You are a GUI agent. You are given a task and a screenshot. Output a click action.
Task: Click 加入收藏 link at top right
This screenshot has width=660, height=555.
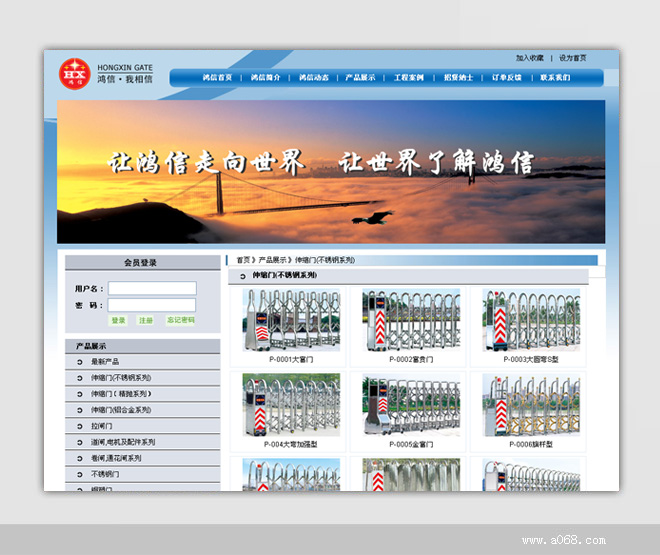pos(530,58)
